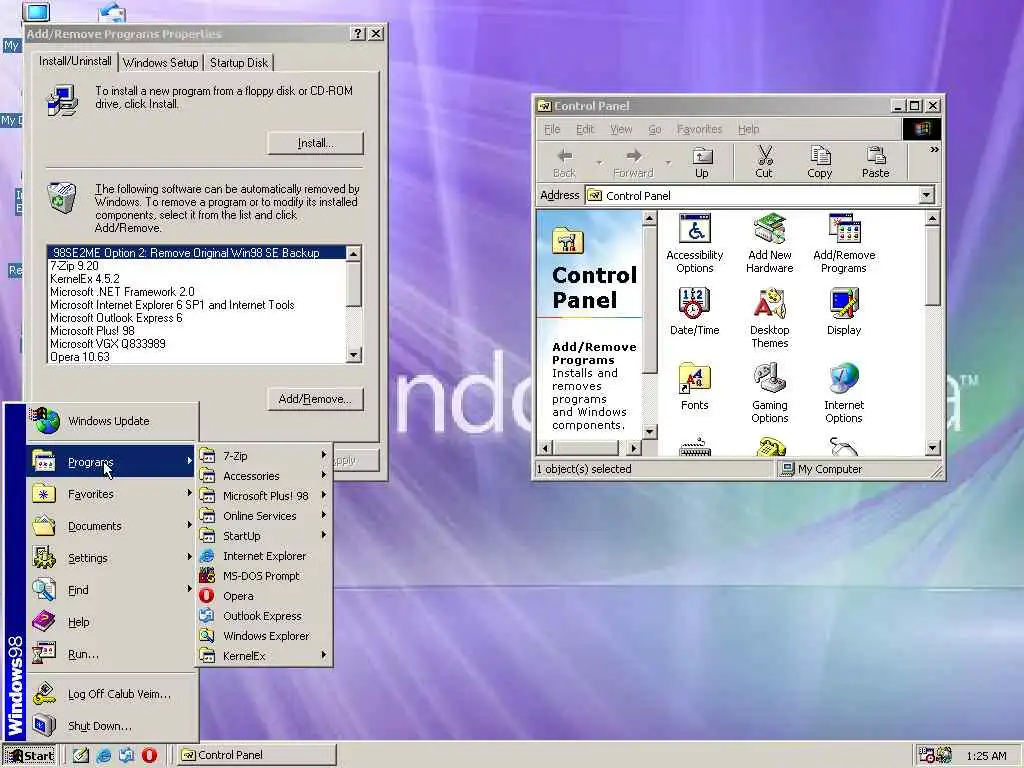Expand Find in the Start menu

[x=112, y=590]
